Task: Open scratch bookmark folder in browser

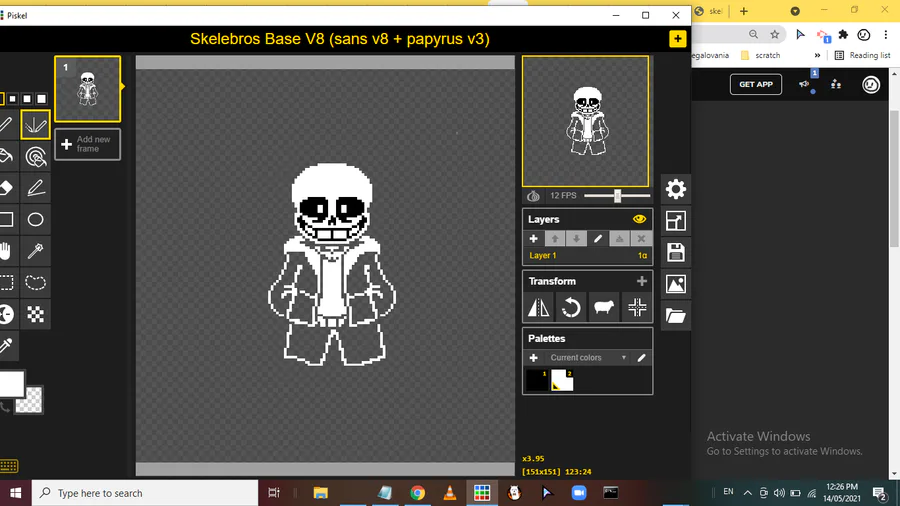Action: coord(761,56)
